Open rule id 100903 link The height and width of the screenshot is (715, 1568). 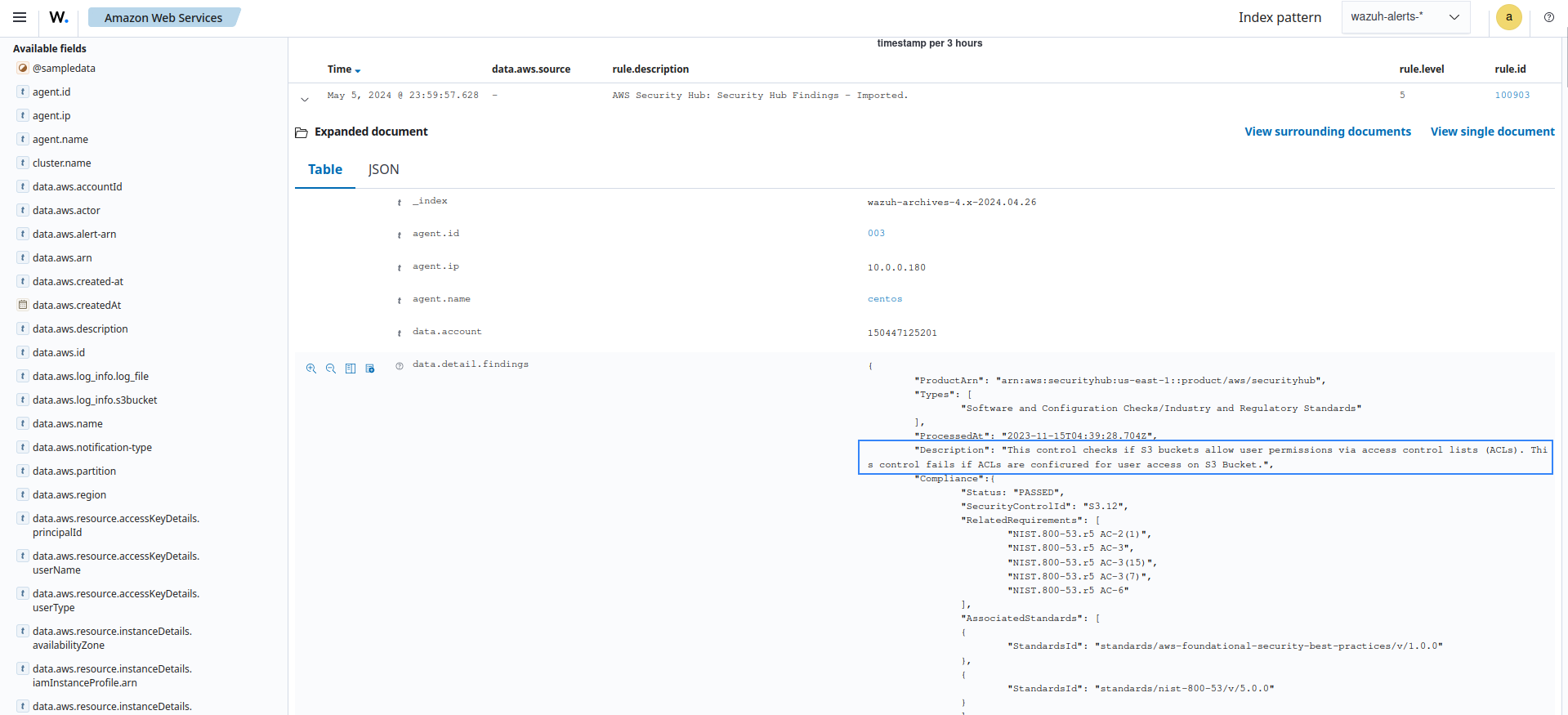coord(1512,96)
